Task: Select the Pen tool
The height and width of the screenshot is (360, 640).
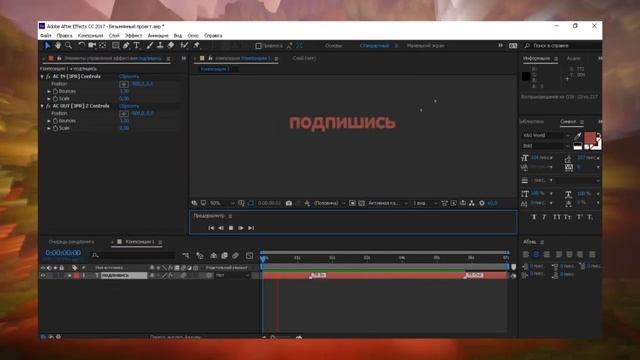Action: [126, 45]
